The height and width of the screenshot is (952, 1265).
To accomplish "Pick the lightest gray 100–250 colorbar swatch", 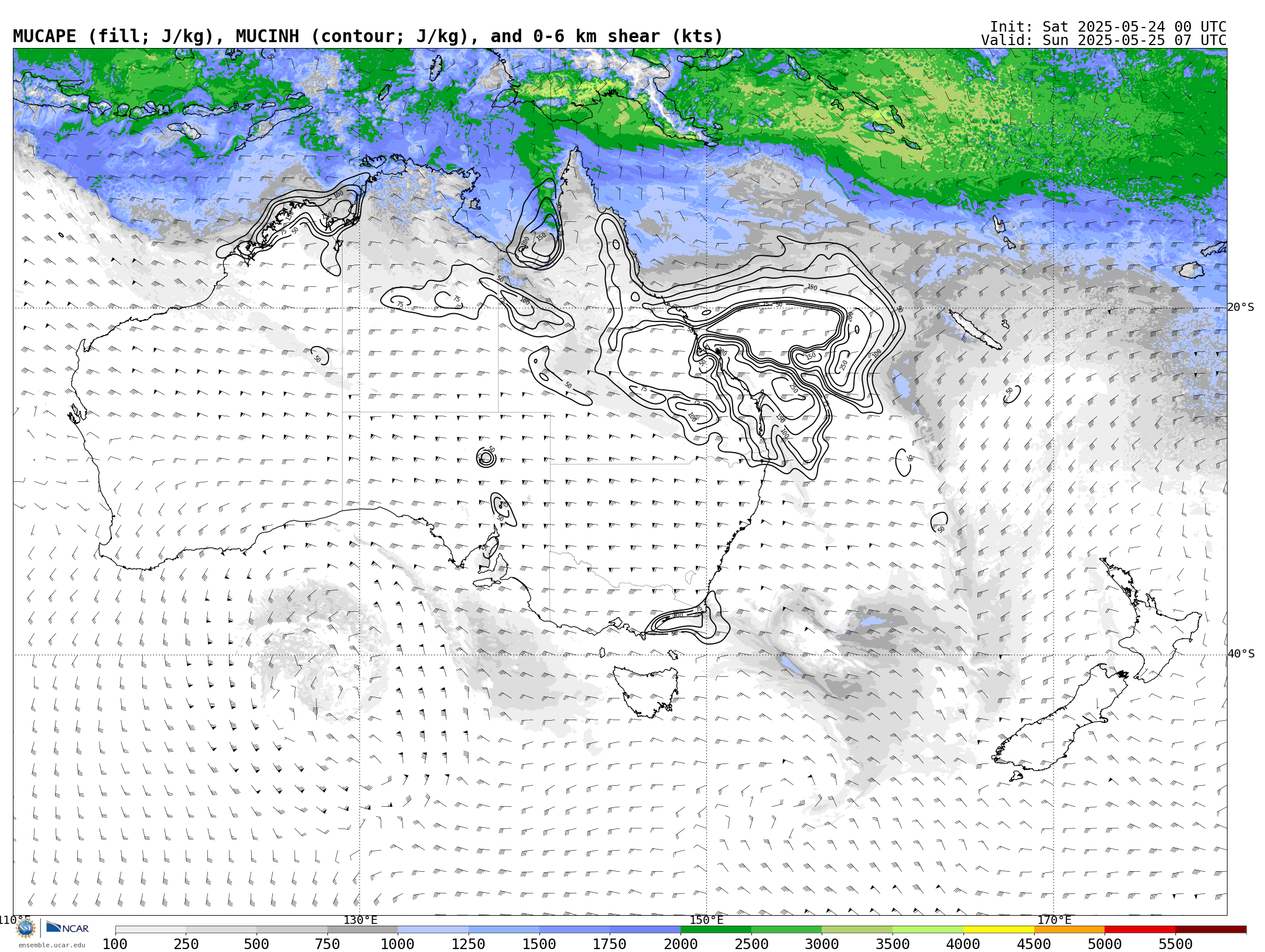I will point(151,930).
